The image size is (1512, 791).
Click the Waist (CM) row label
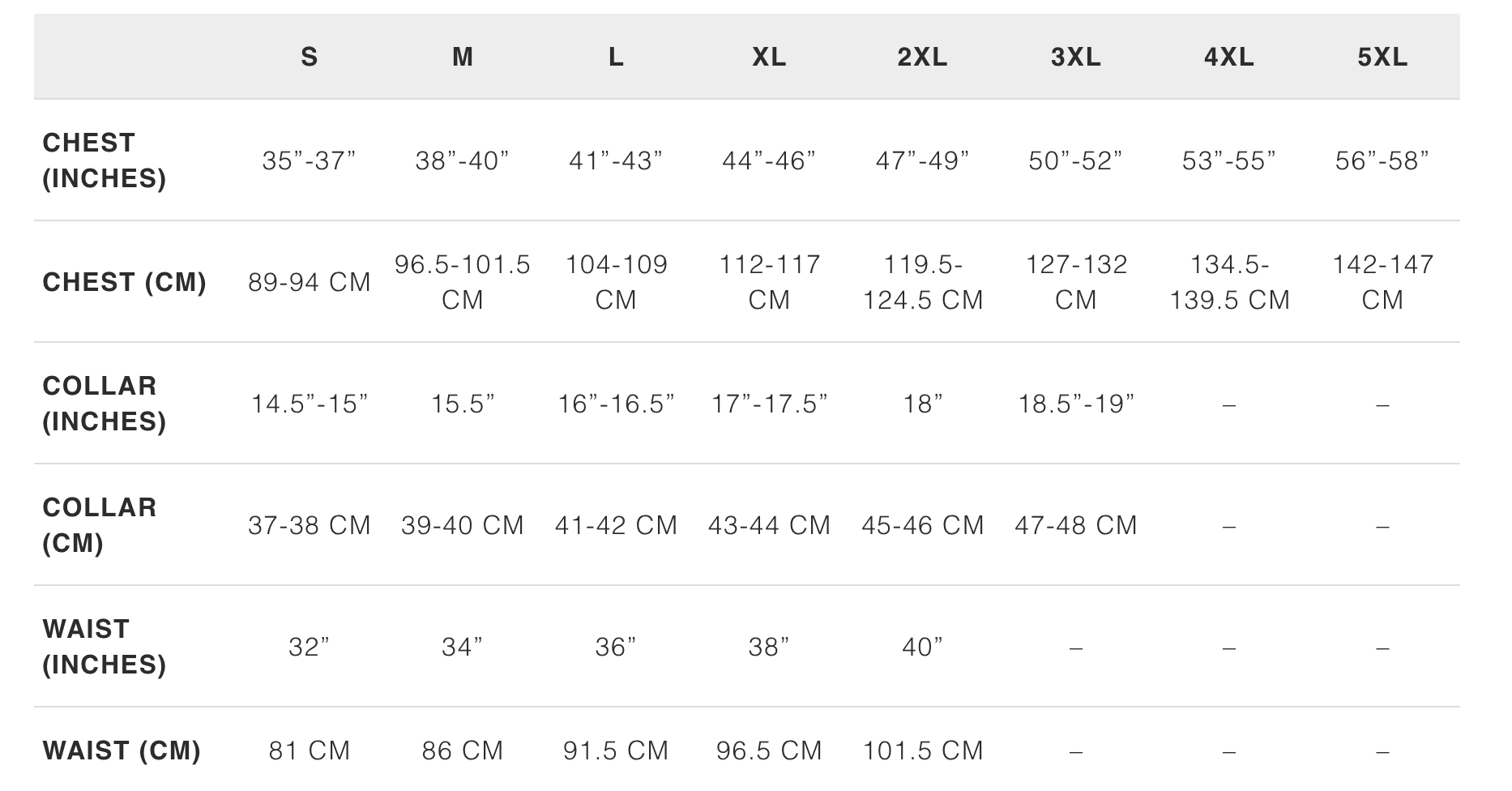(122, 750)
